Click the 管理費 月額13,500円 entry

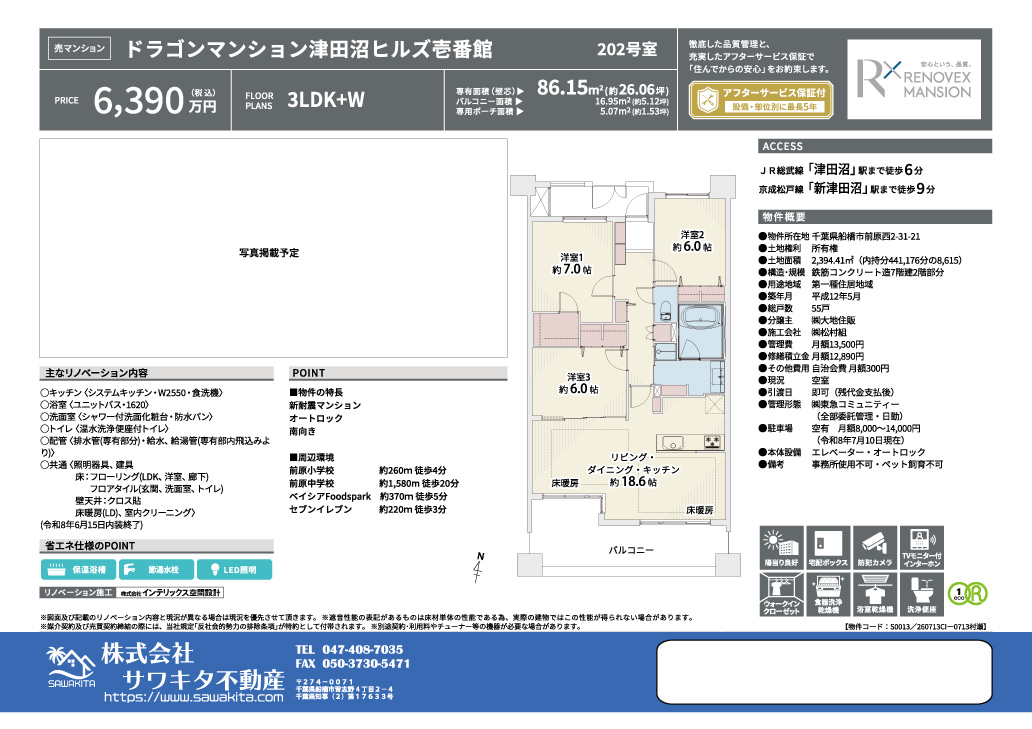click(812, 344)
